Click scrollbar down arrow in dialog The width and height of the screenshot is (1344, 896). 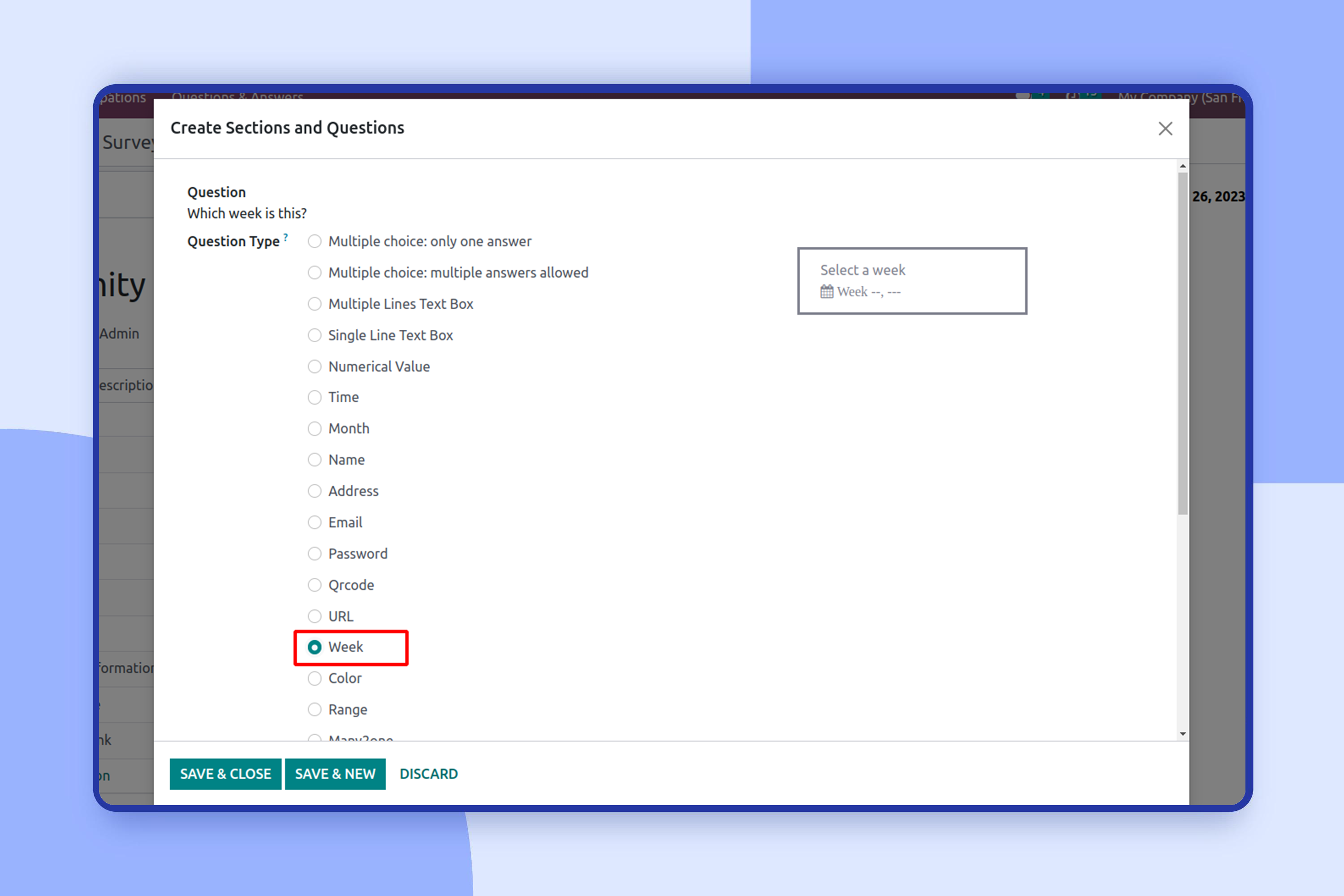point(1182,734)
